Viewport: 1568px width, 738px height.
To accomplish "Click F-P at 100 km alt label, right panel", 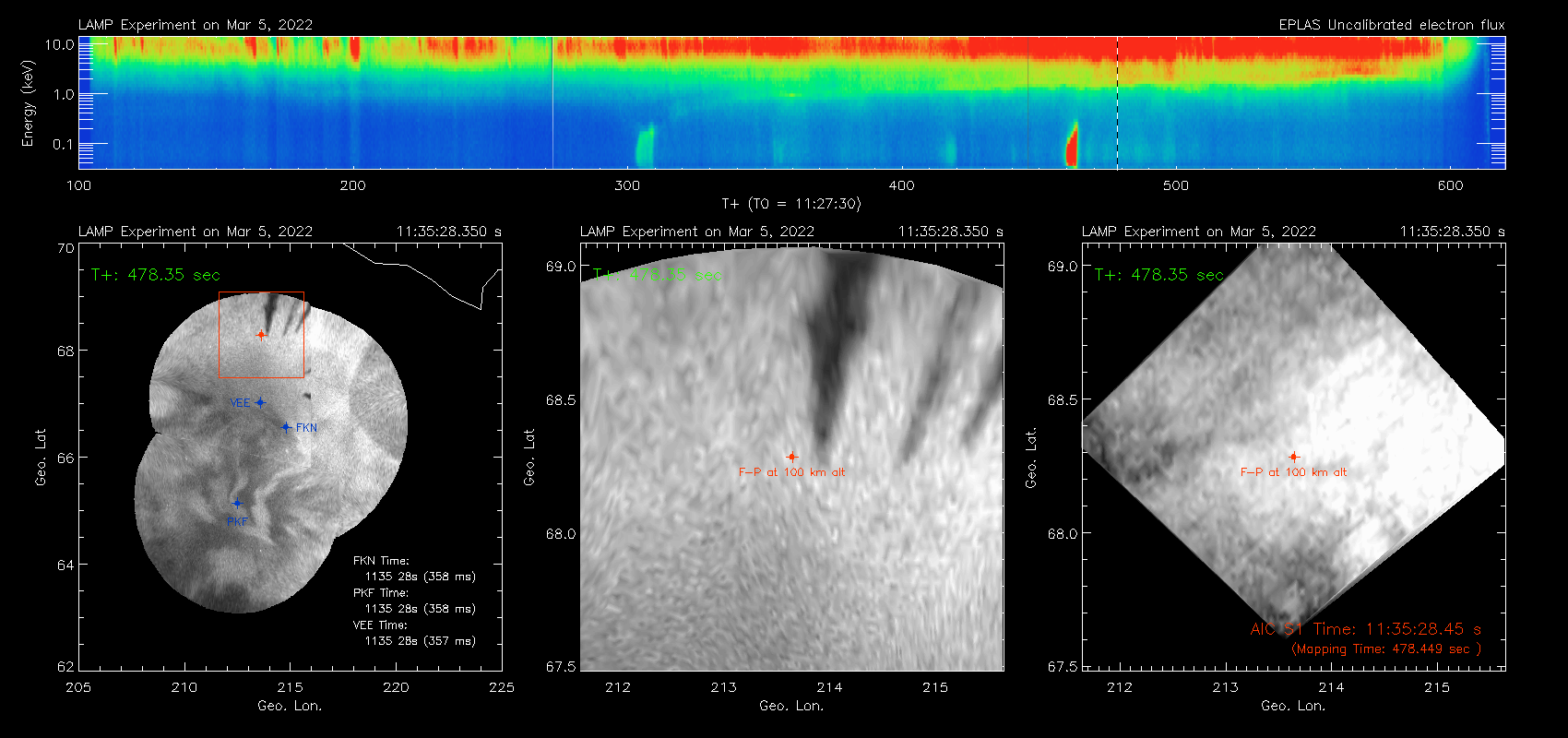I will tap(1293, 472).
